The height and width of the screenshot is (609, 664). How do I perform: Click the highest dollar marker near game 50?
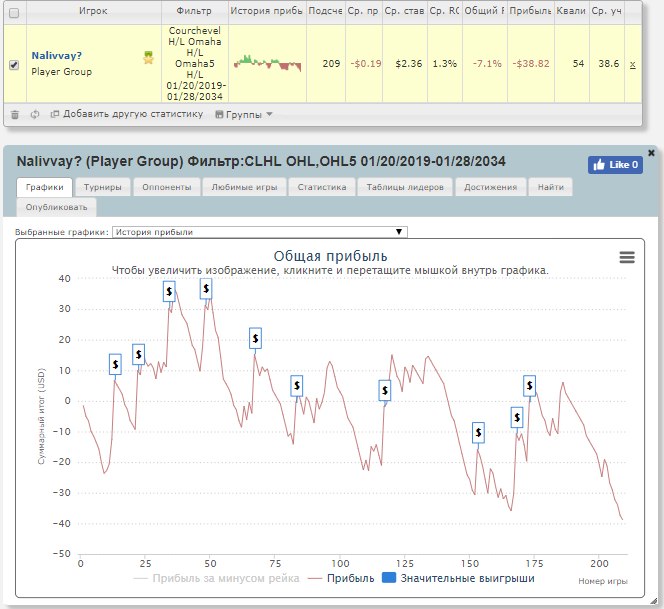pos(206,289)
